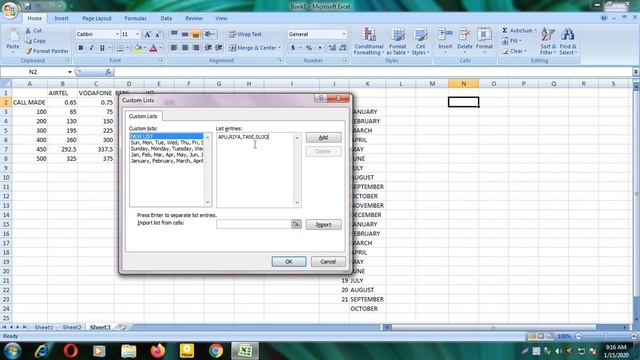Click the Increase Indent icon
This screenshot has height=360, width=640.
219,48
